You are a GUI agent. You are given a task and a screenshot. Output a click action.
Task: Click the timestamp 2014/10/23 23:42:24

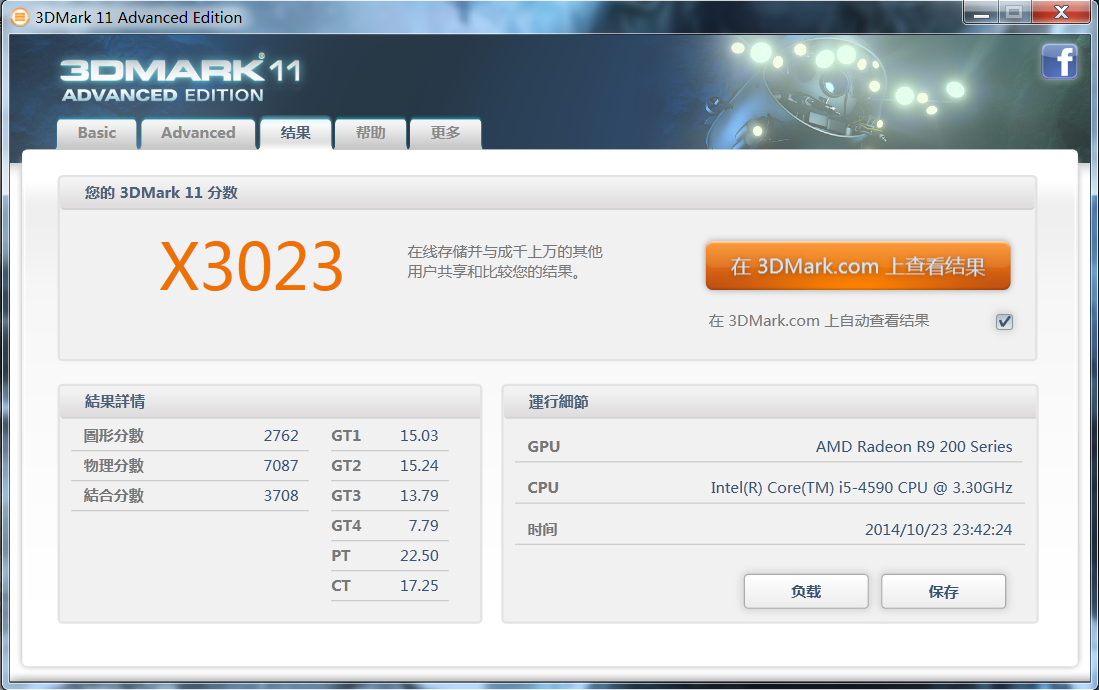coord(938,529)
